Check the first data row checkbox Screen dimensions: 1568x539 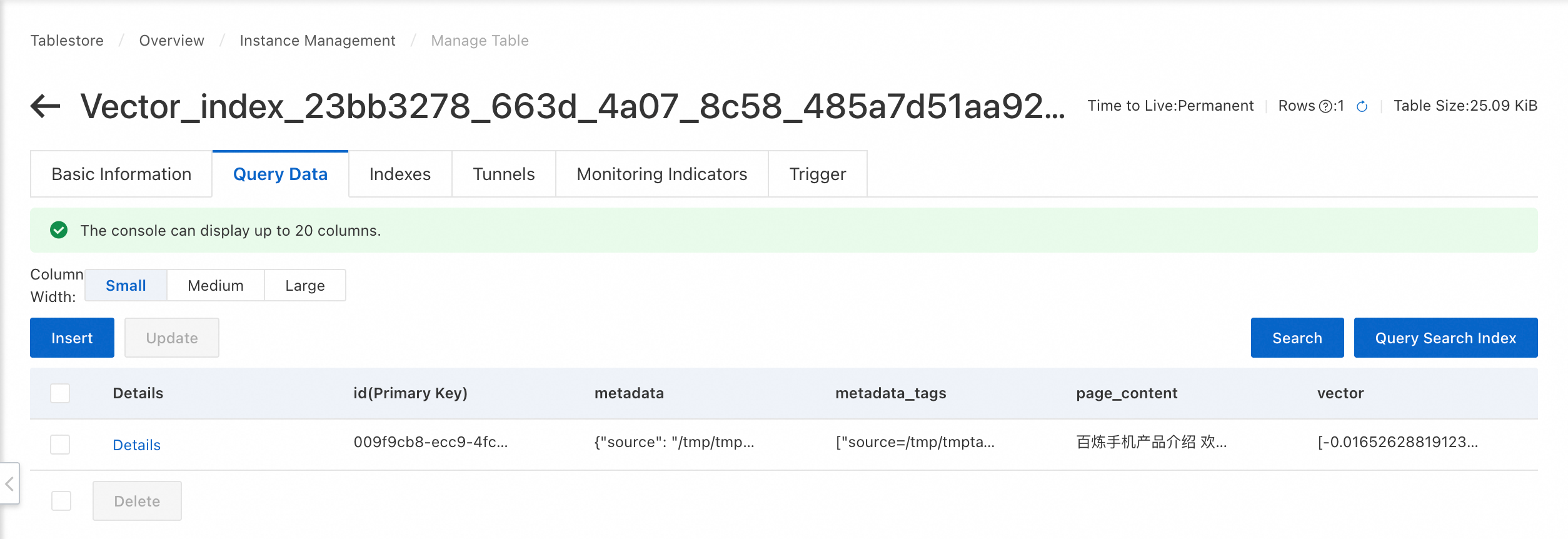60,445
